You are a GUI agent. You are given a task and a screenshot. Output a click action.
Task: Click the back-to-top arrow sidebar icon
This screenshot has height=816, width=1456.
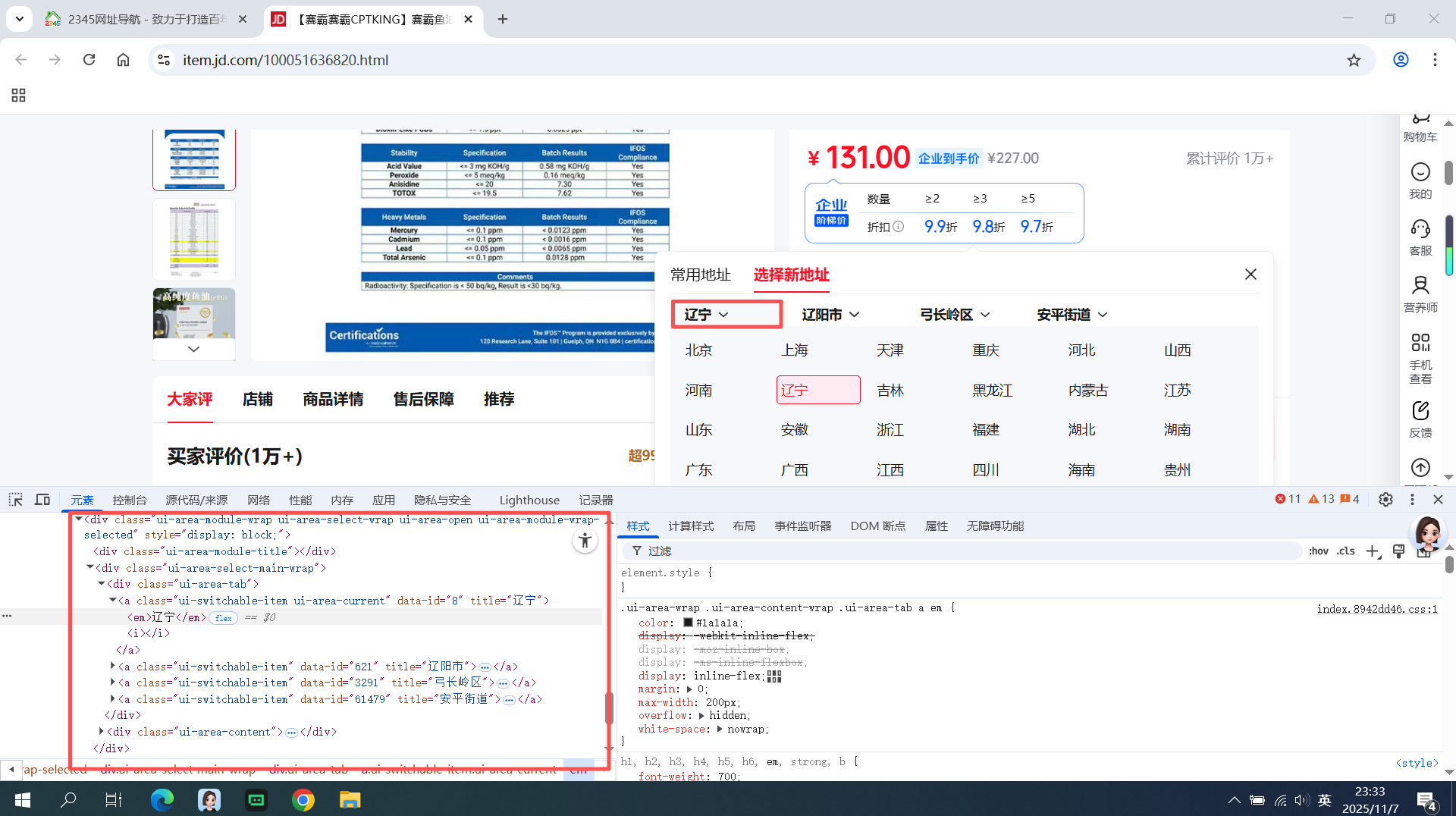tap(1420, 468)
